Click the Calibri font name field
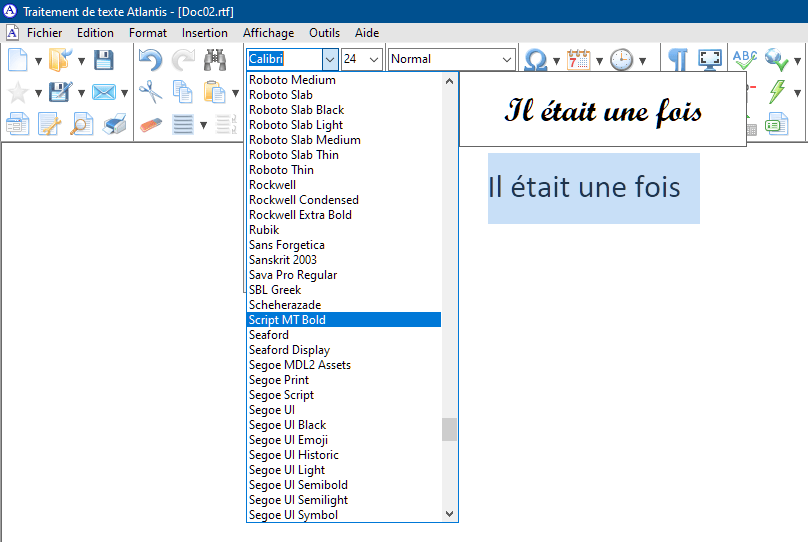 pyautogui.click(x=284, y=59)
